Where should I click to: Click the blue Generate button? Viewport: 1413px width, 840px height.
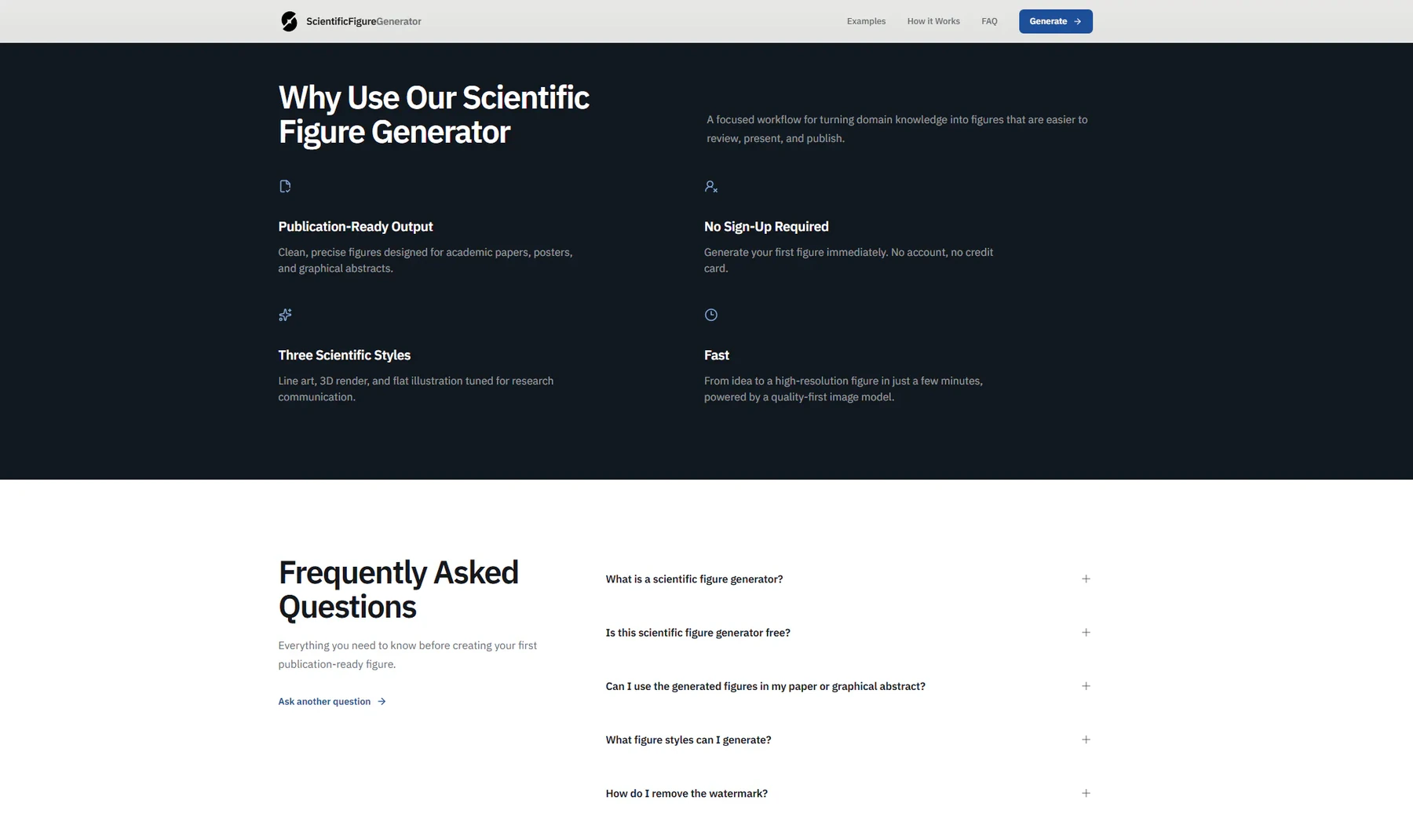(1056, 21)
